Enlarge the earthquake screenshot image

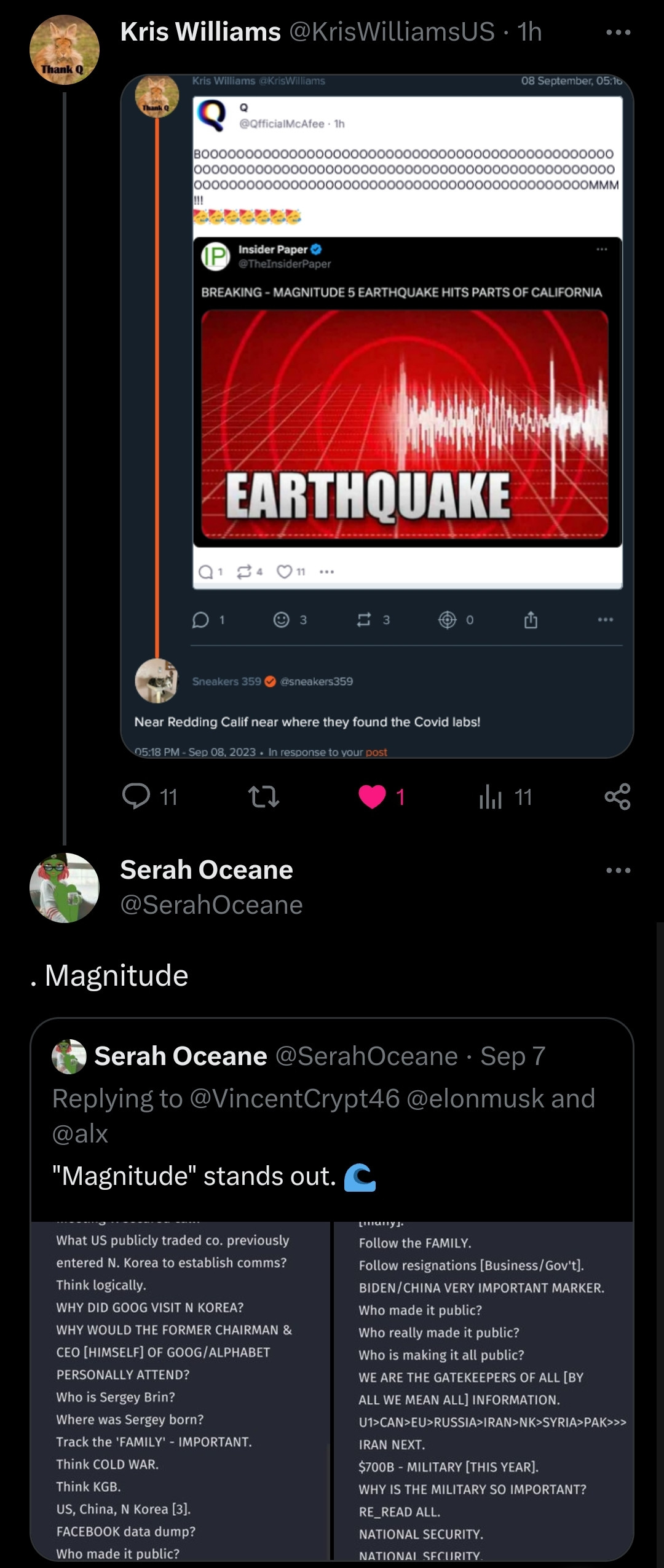(377, 416)
